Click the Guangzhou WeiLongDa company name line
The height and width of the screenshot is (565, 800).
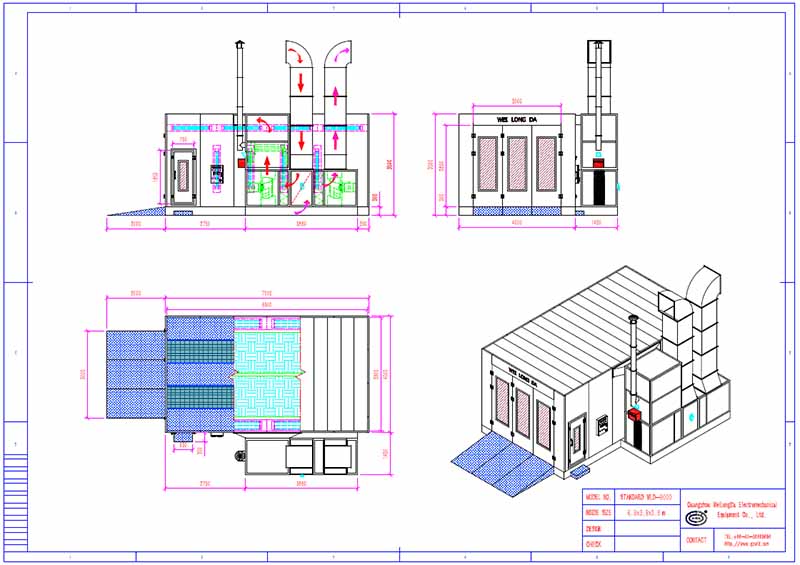pos(732,505)
